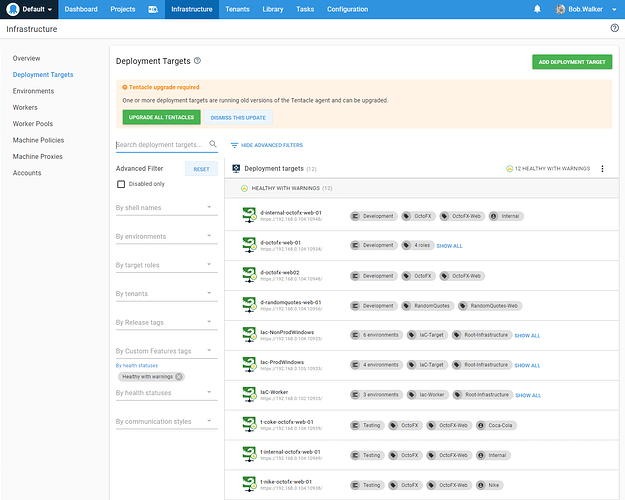Select Machine Proxies in the sidebar
The height and width of the screenshot is (500, 625).
tap(37, 156)
